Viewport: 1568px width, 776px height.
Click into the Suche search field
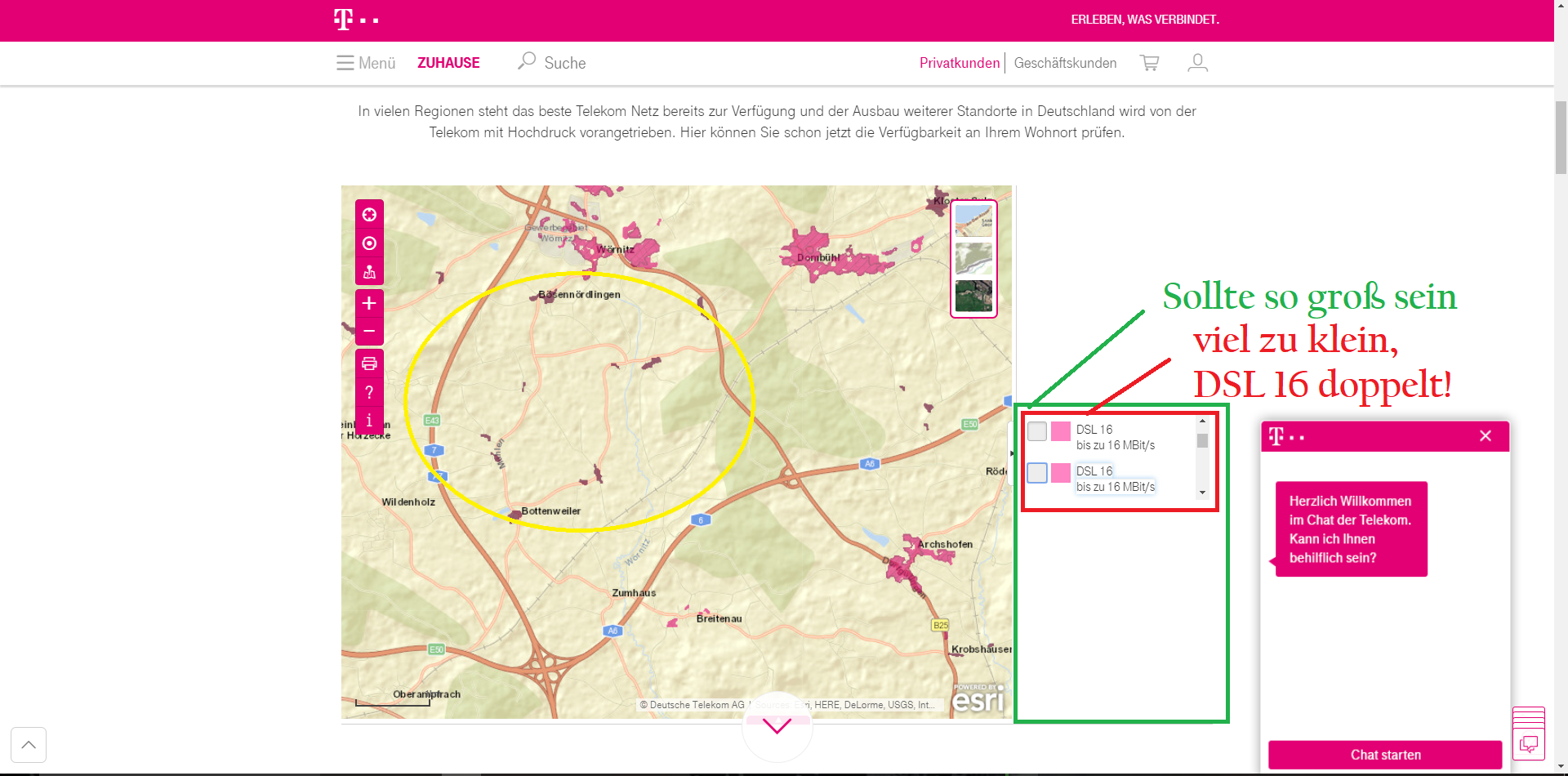tap(565, 63)
